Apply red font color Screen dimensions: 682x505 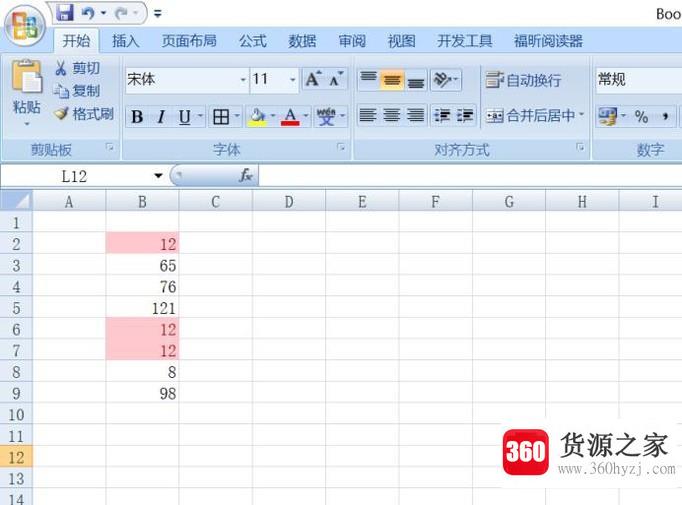click(x=290, y=117)
